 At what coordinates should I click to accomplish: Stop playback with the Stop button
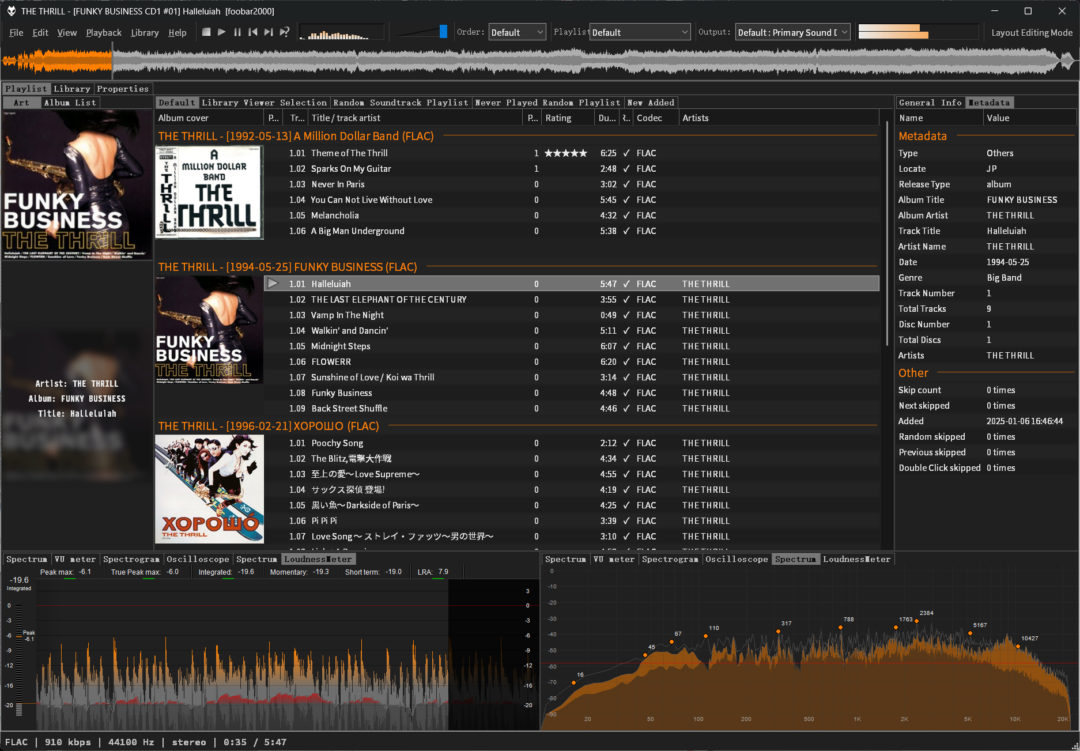coord(206,32)
